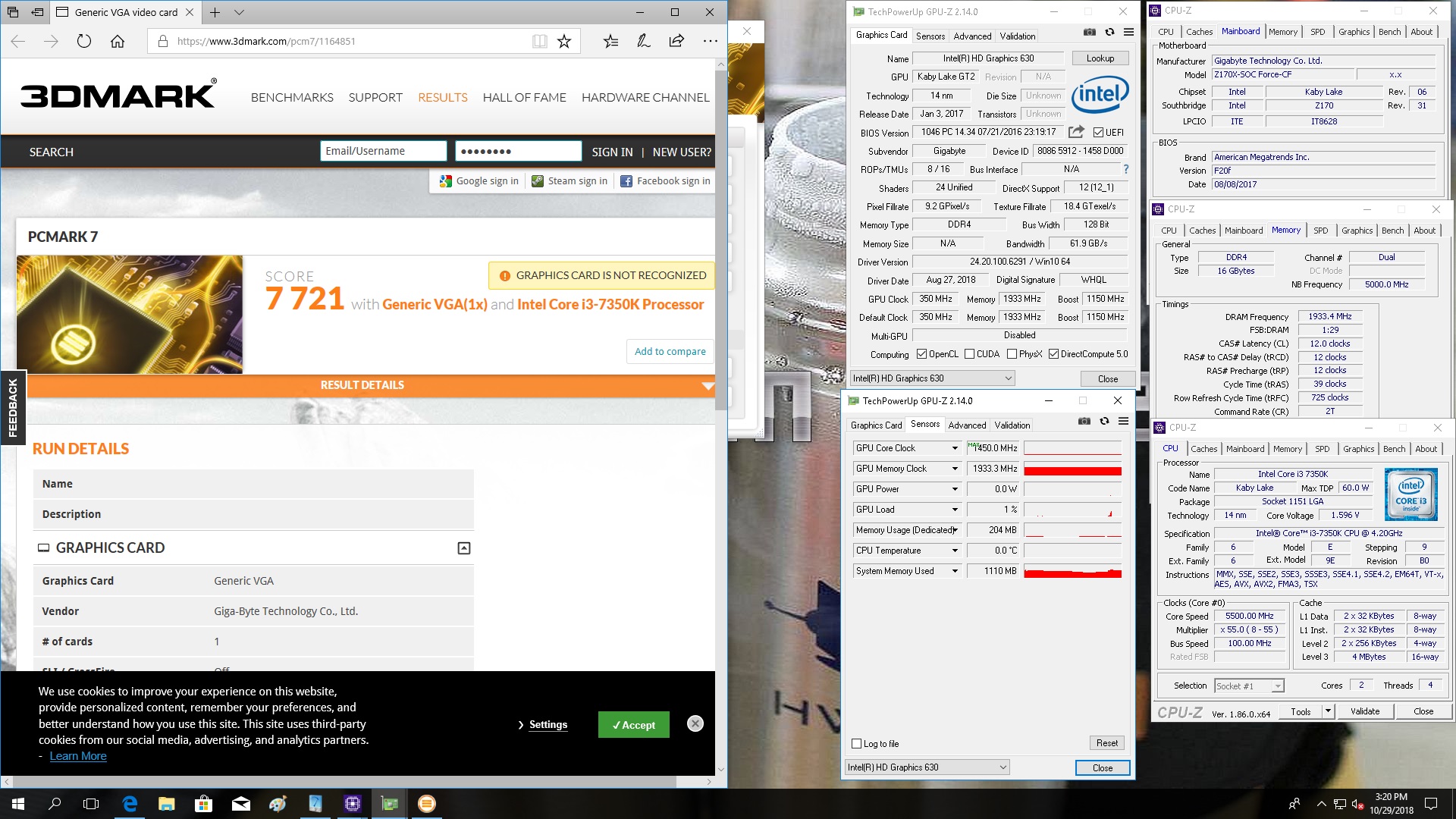Open taskbar search magnifier
This screenshot has width=1456, height=819.
[55, 804]
